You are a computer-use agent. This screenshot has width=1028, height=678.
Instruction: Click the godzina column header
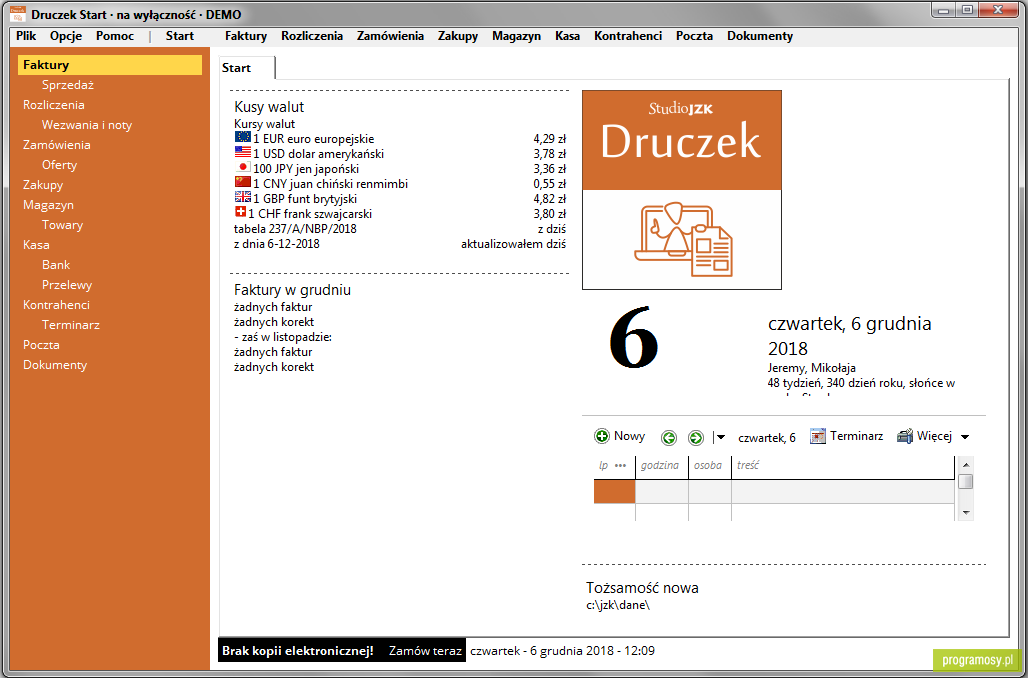pyautogui.click(x=661, y=466)
